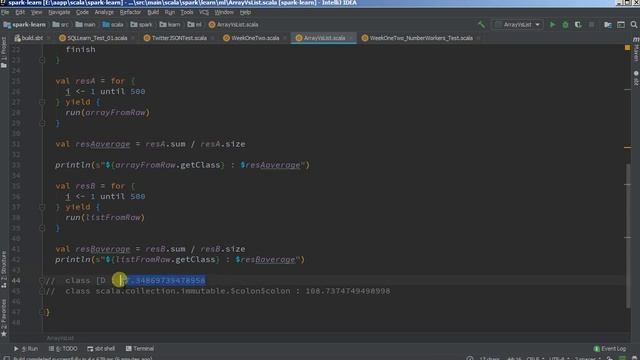Click the inspection warning indicator square

(x=627, y=48)
